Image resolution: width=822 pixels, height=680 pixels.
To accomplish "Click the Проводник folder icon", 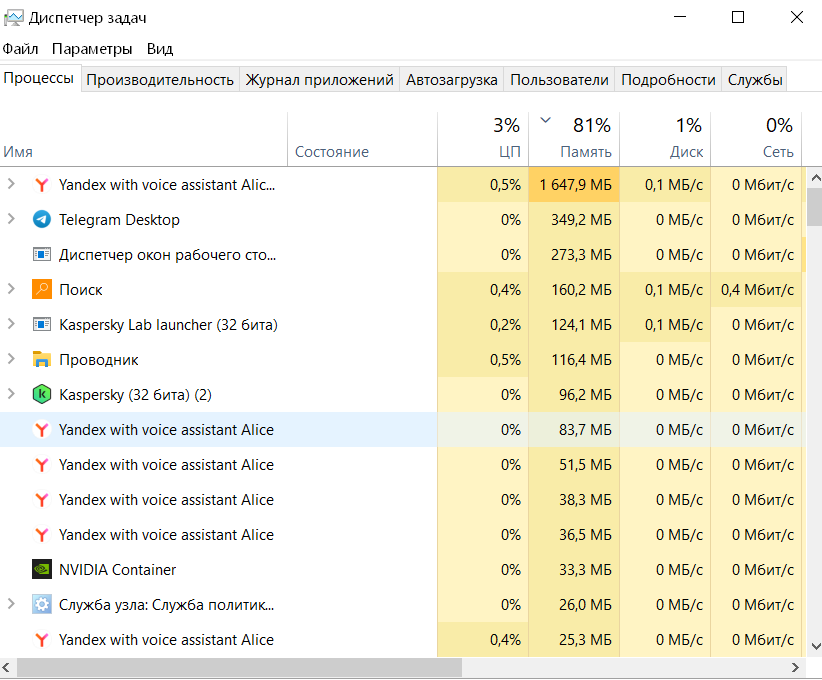I will coord(42,360).
